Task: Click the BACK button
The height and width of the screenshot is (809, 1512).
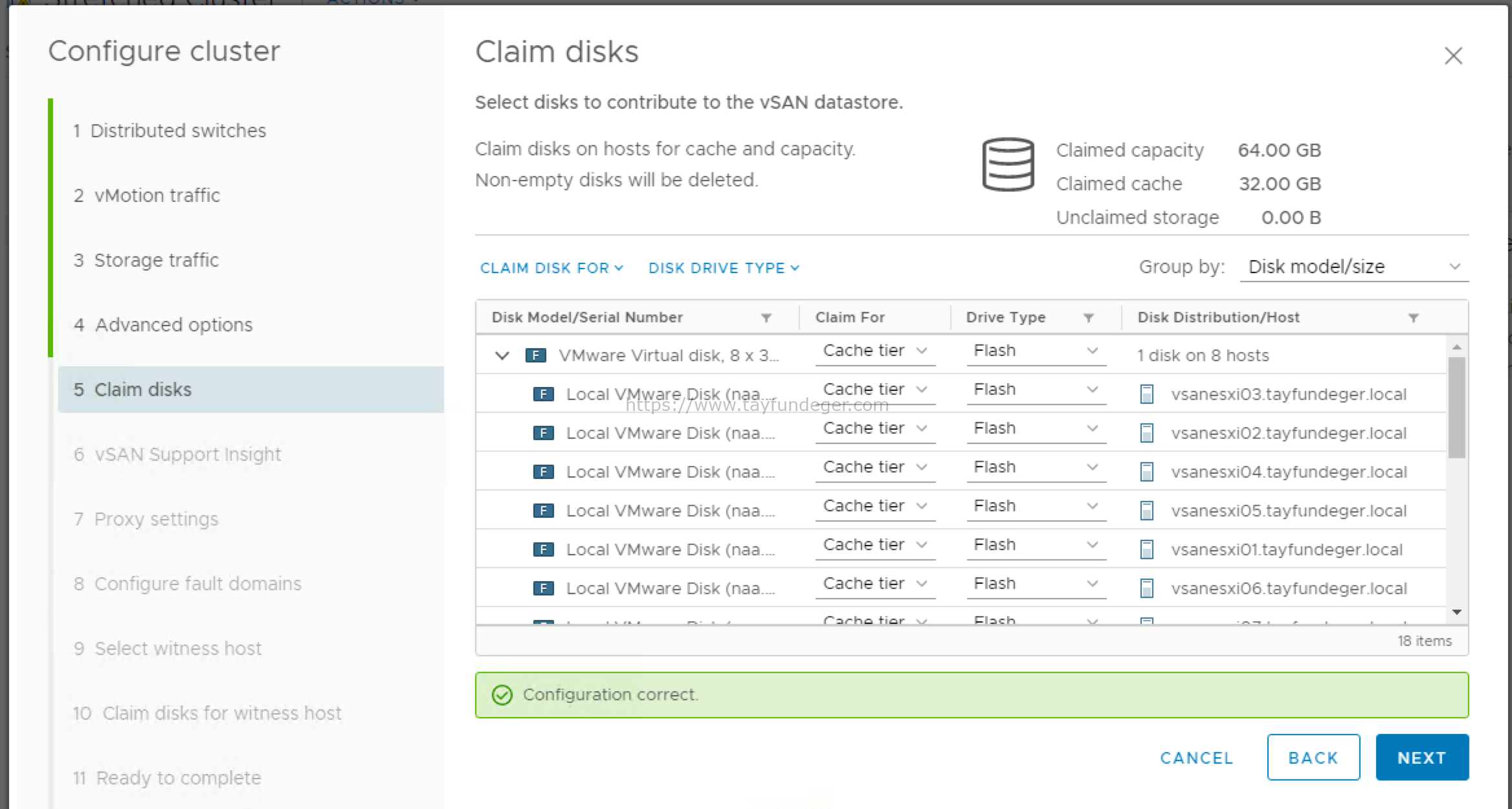Action: click(1313, 757)
